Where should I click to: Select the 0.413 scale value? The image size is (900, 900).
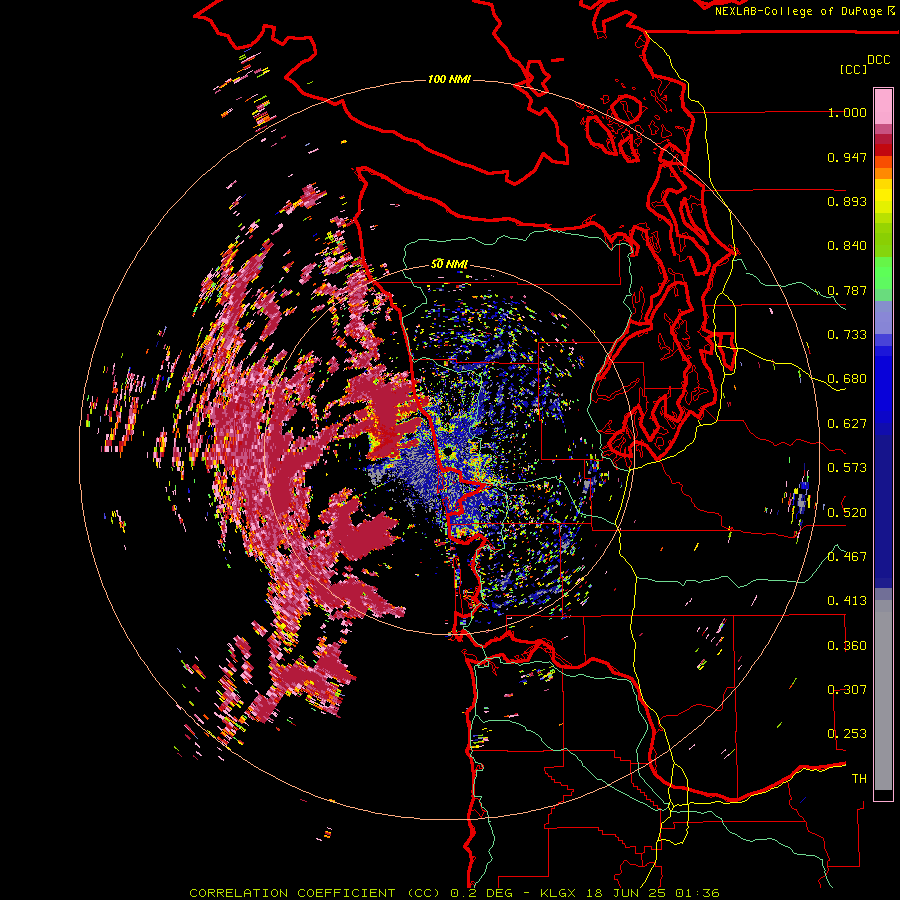[847, 601]
